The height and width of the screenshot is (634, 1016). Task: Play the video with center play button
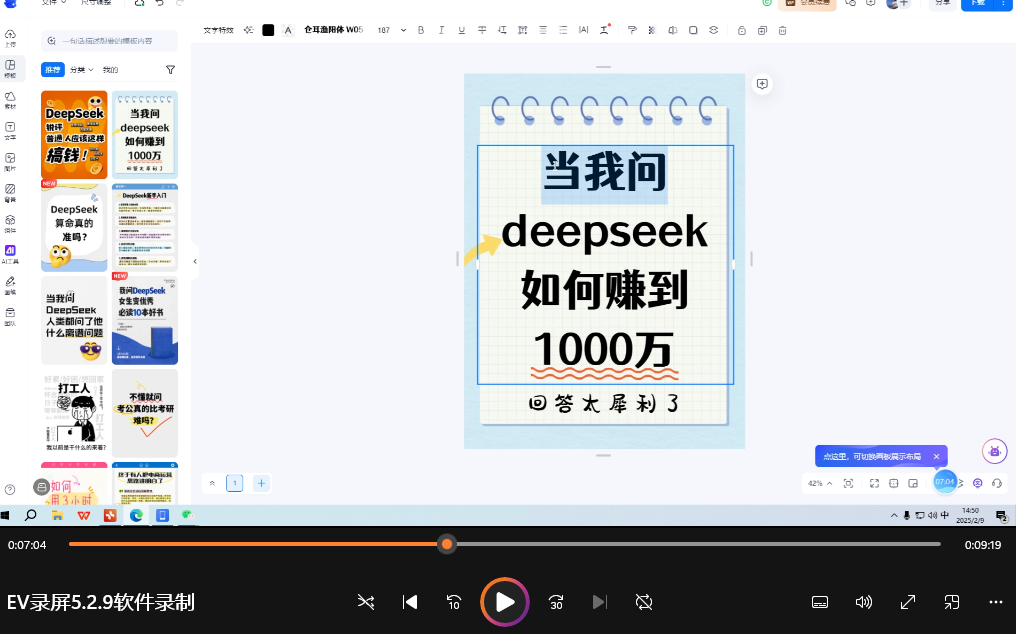tap(505, 602)
